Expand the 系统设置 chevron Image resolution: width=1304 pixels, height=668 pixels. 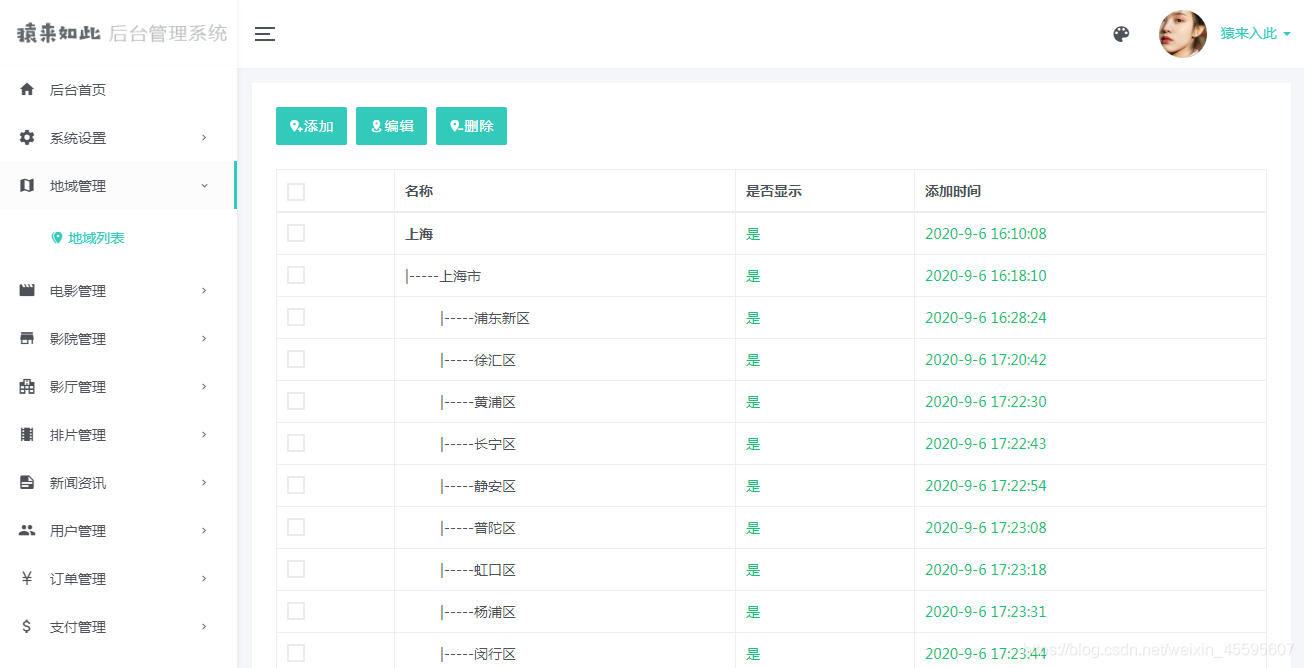[204, 137]
